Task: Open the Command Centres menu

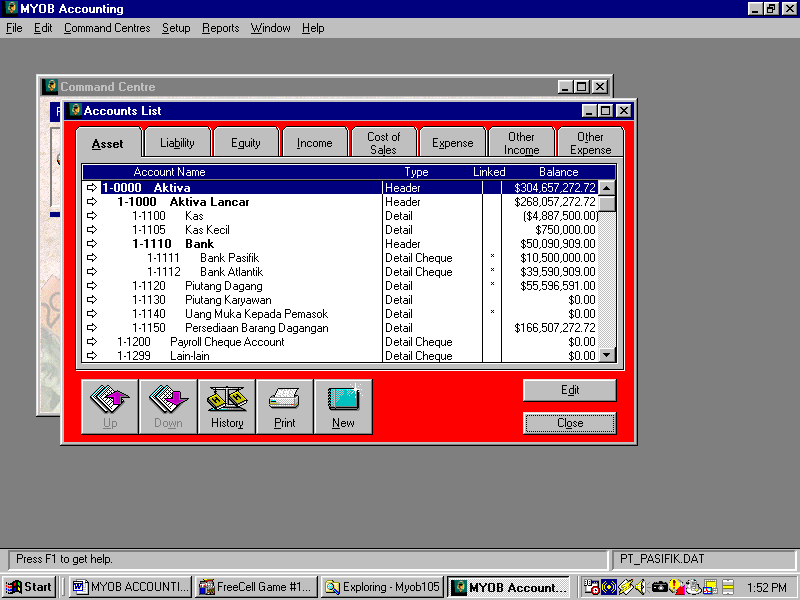Action: coord(107,28)
